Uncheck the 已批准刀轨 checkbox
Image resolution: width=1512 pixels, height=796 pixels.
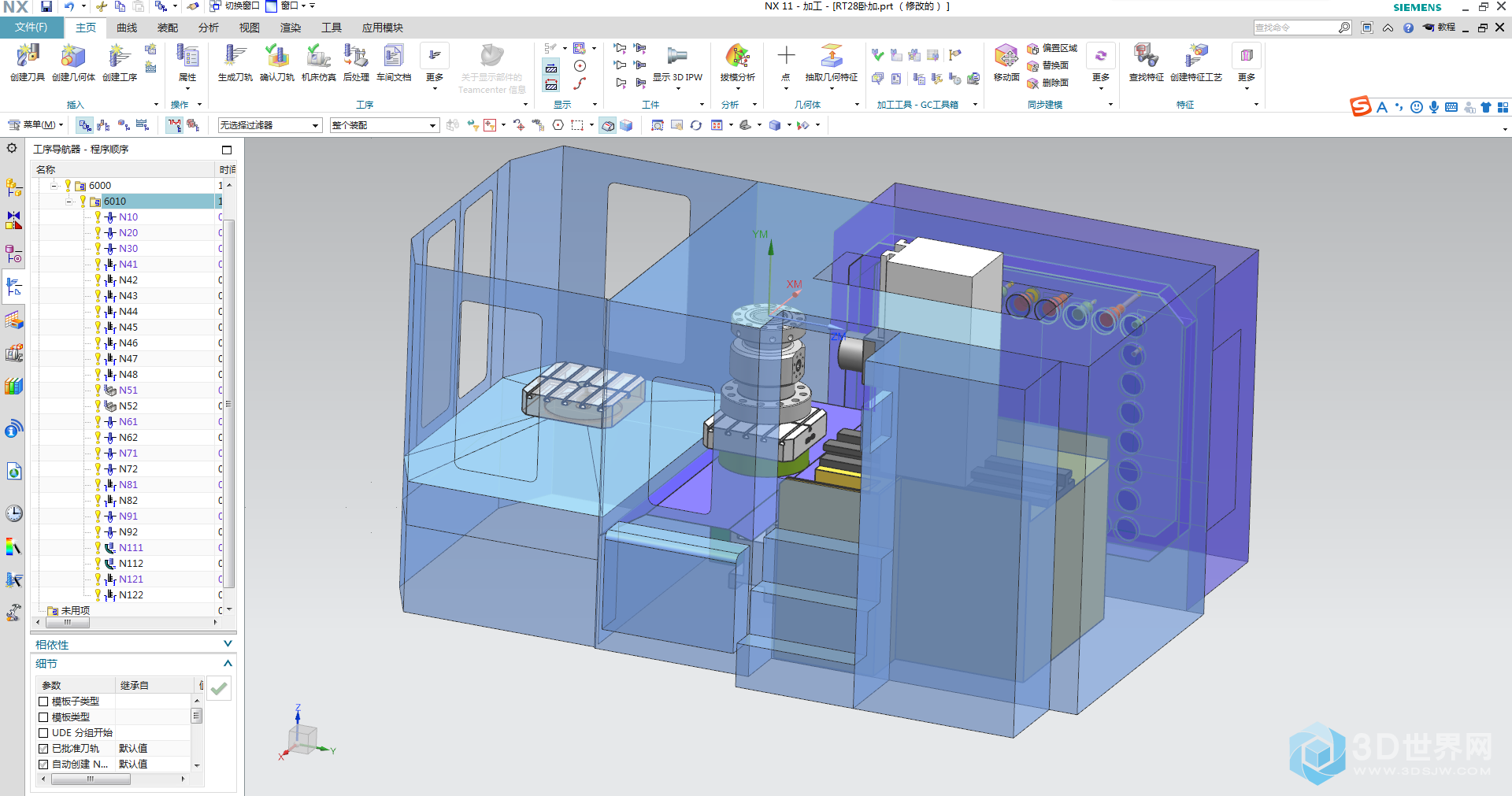tap(43, 749)
